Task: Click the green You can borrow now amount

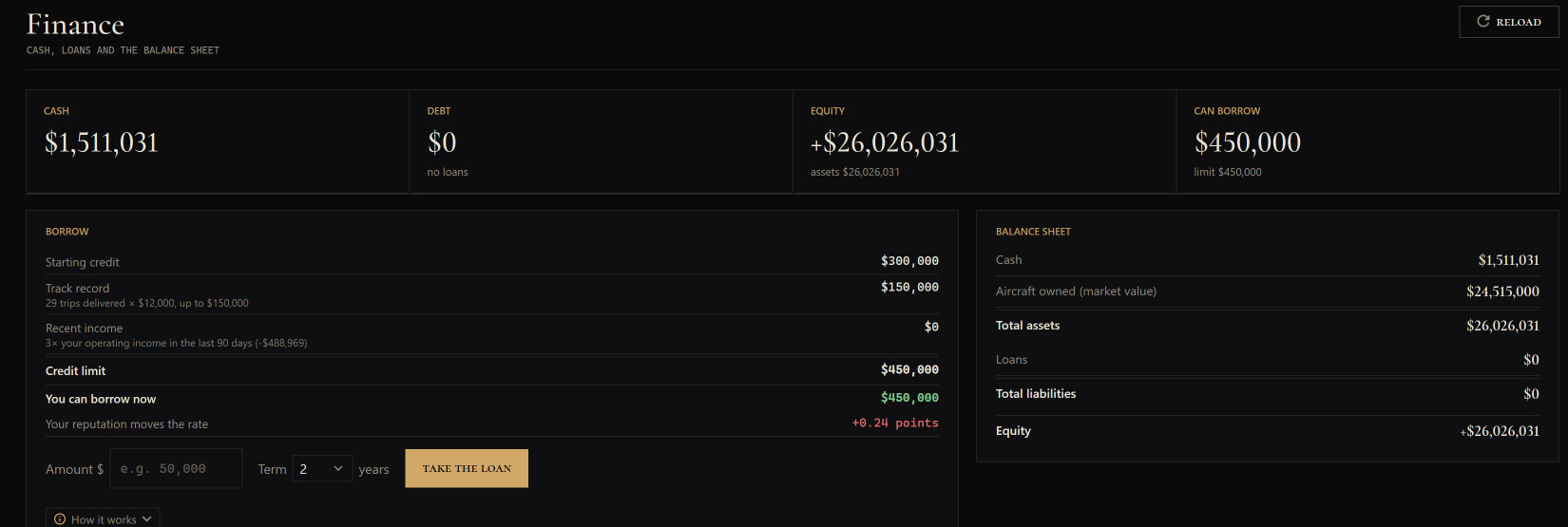Action: (x=909, y=398)
